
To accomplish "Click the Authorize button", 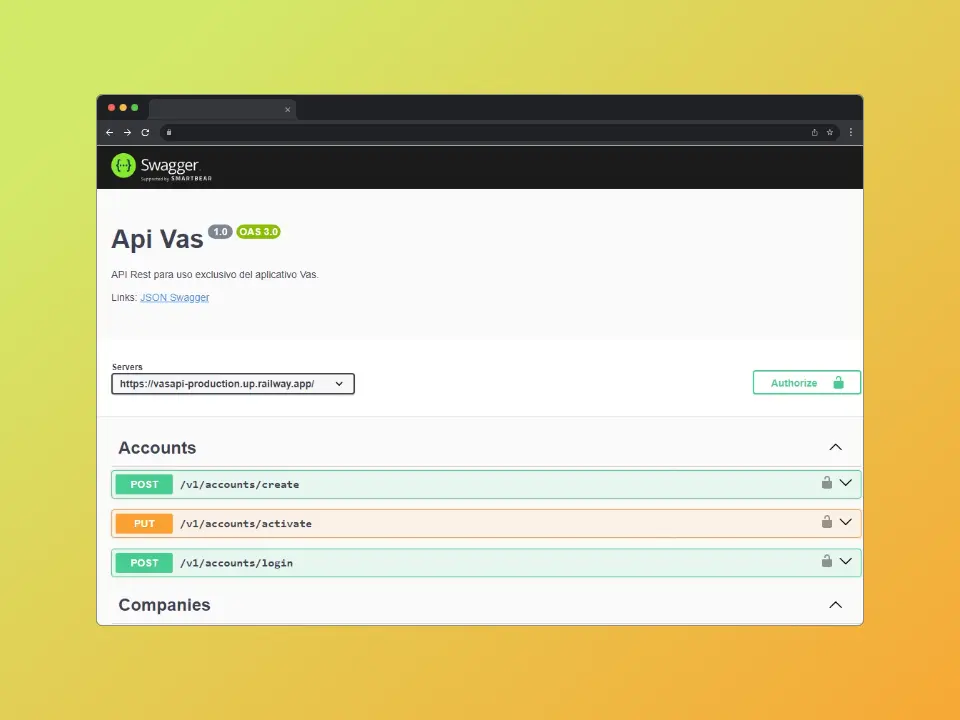I will pos(806,383).
